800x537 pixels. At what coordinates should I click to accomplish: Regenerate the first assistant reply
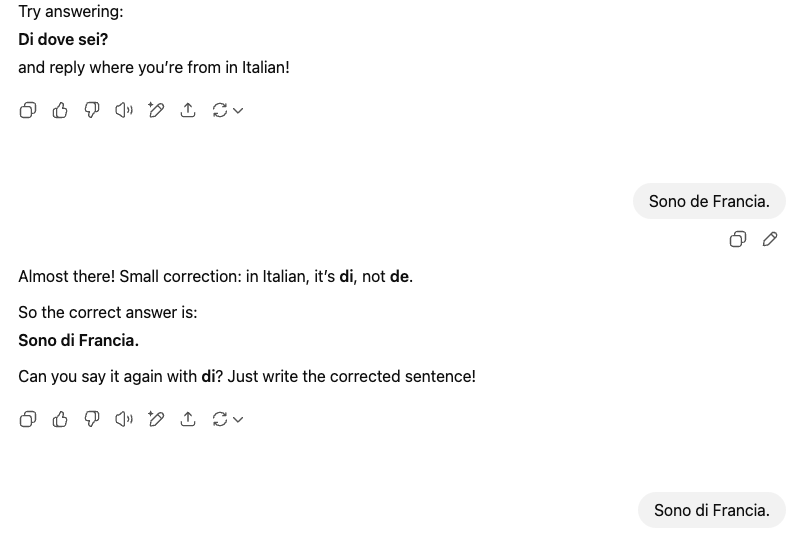pyautogui.click(x=220, y=110)
